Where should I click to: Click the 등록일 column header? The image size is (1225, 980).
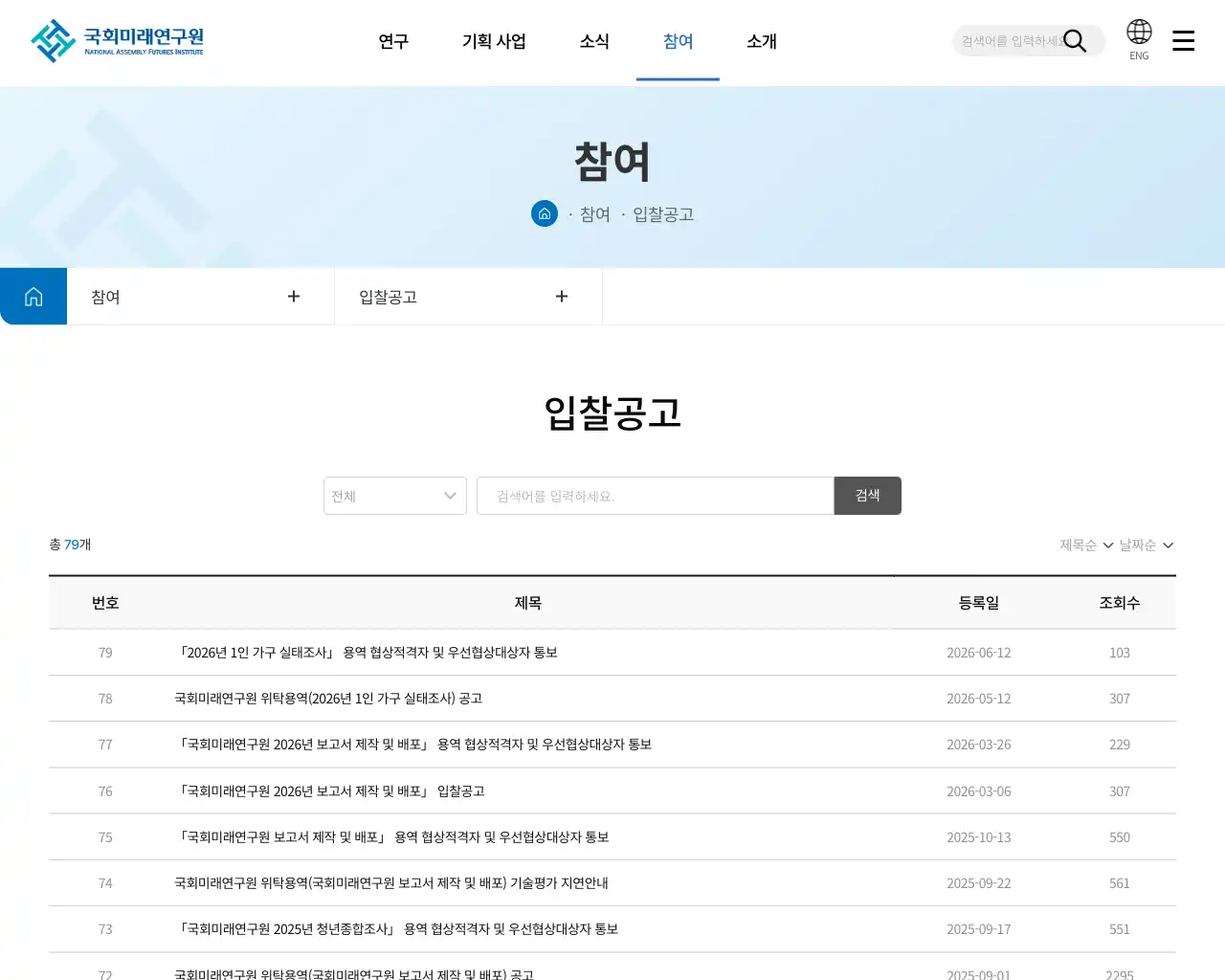(979, 603)
